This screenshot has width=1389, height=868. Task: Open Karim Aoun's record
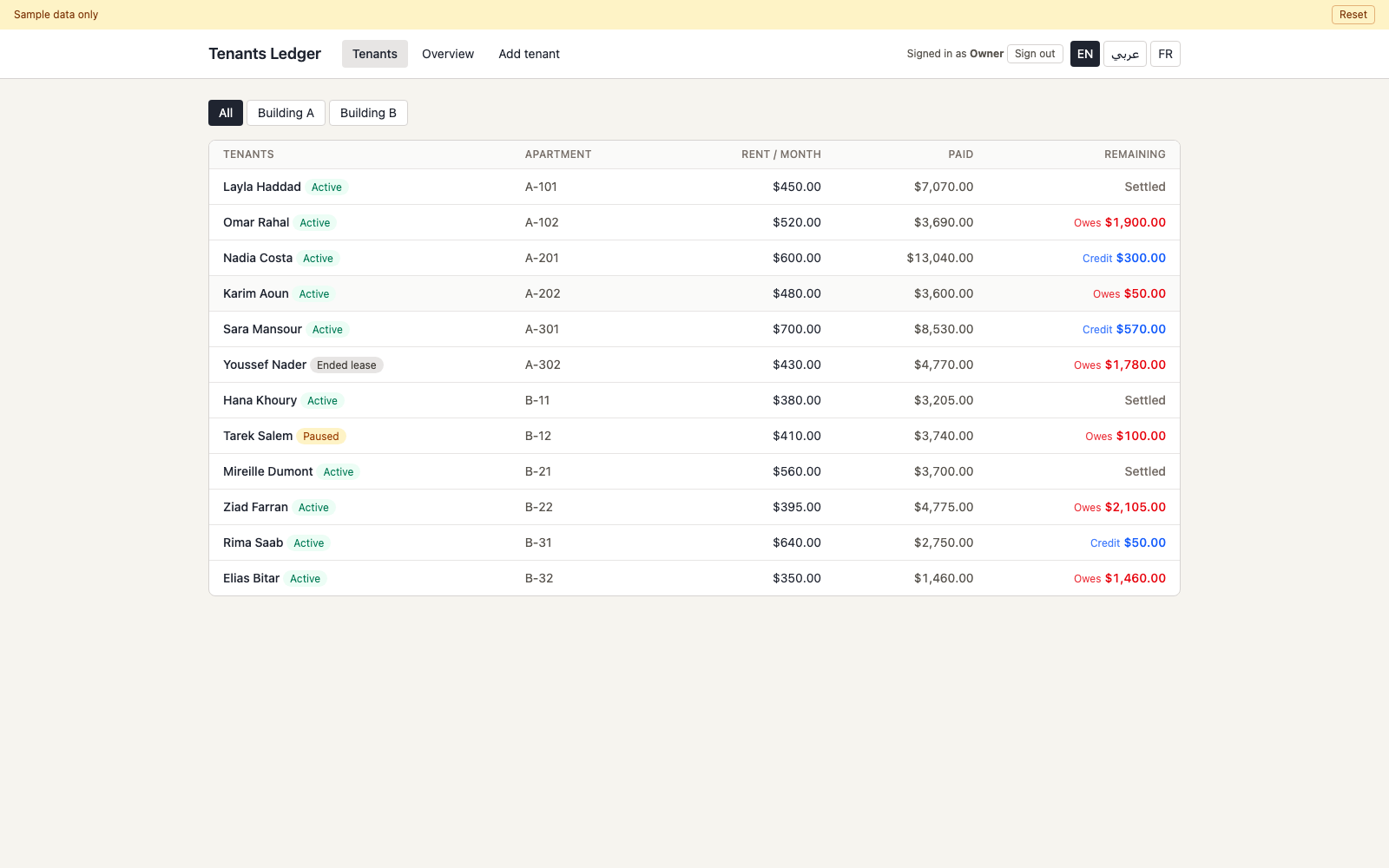pyautogui.click(x=256, y=293)
